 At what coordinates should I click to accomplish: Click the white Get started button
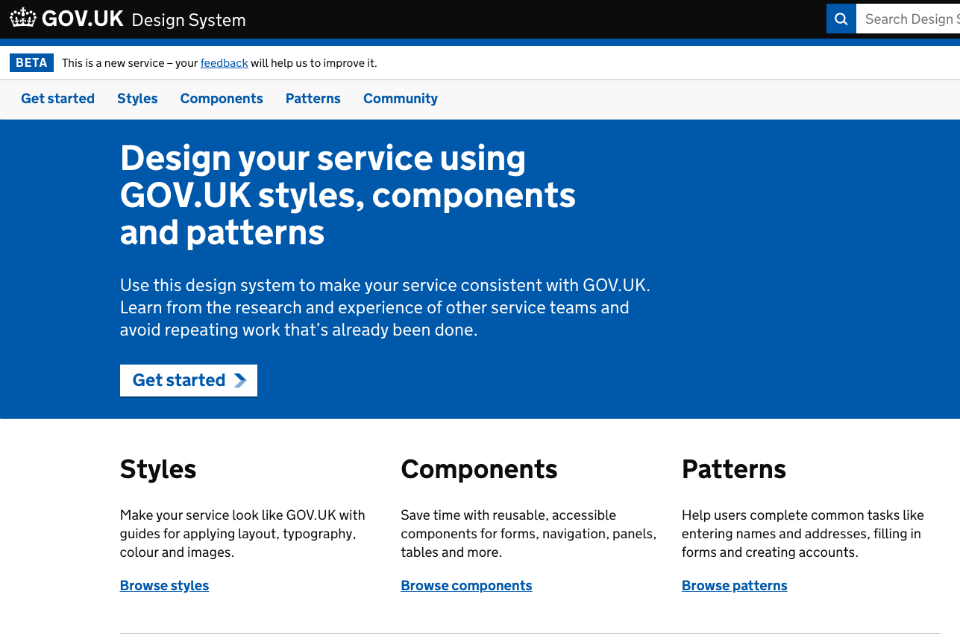click(189, 380)
